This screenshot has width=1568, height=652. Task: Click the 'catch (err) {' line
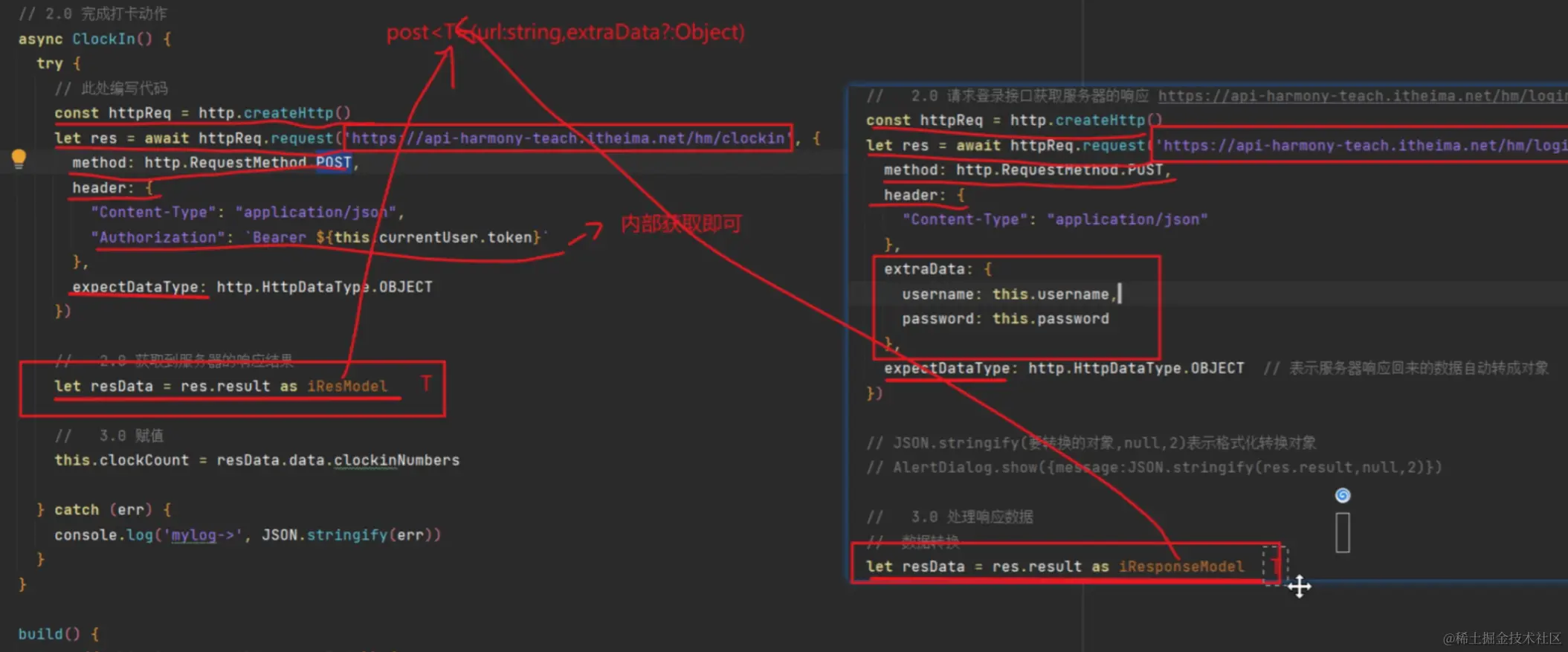click(x=104, y=510)
